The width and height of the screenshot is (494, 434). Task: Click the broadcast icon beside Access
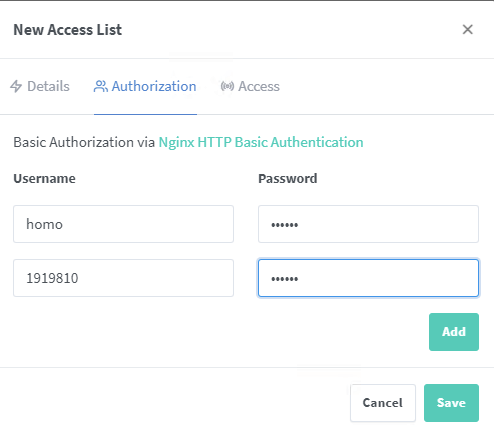pos(227,86)
